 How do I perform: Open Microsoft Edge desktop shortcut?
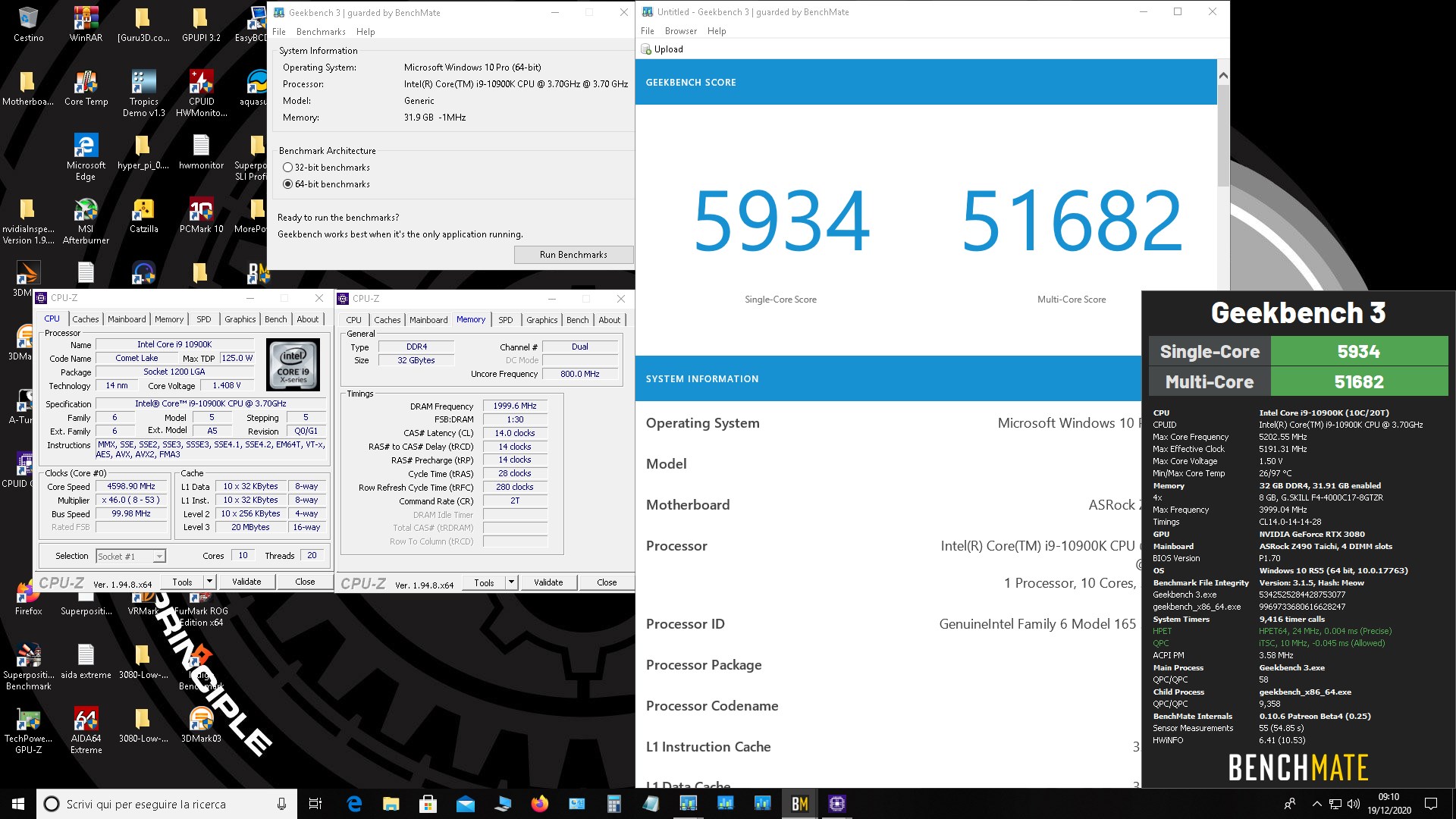coord(86,157)
